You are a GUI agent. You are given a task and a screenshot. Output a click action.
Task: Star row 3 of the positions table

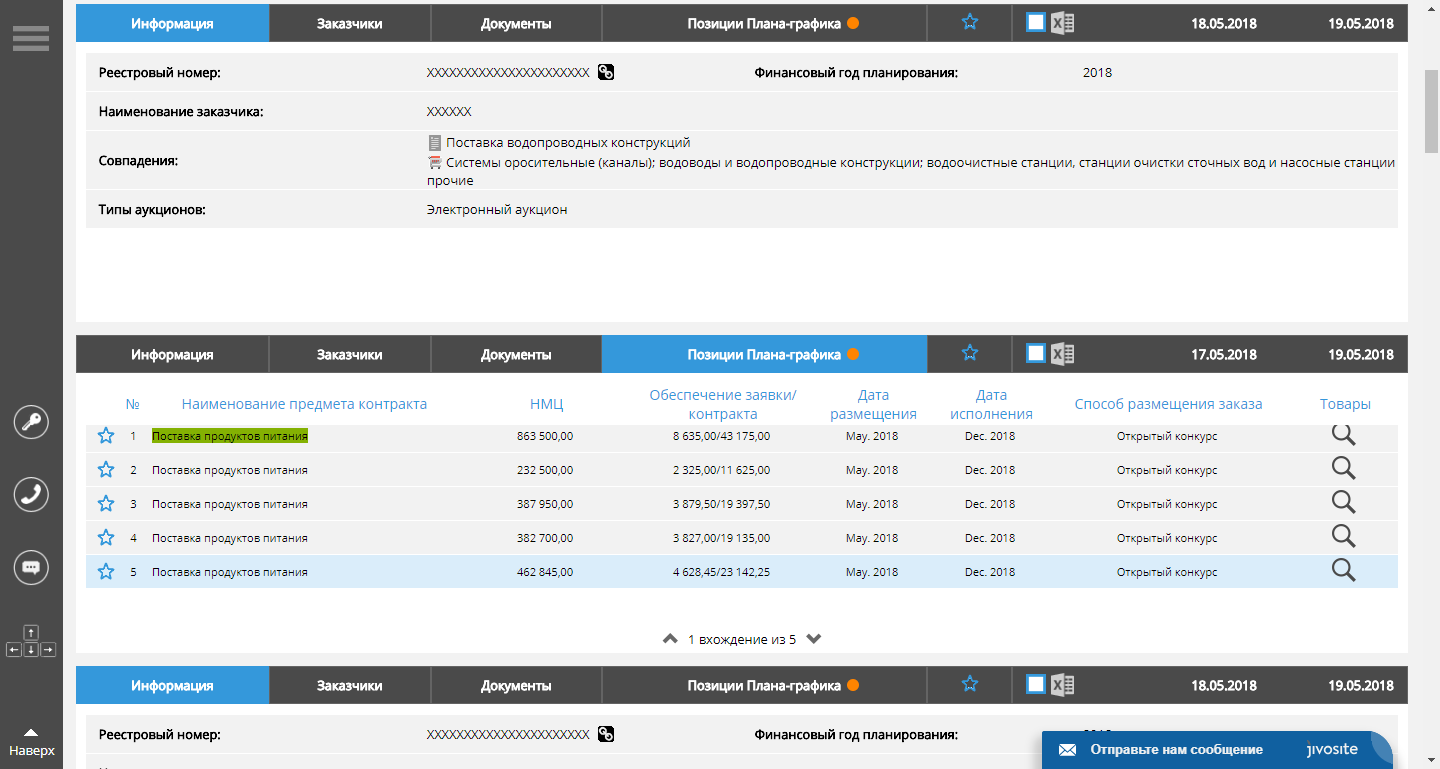[106, 504]
